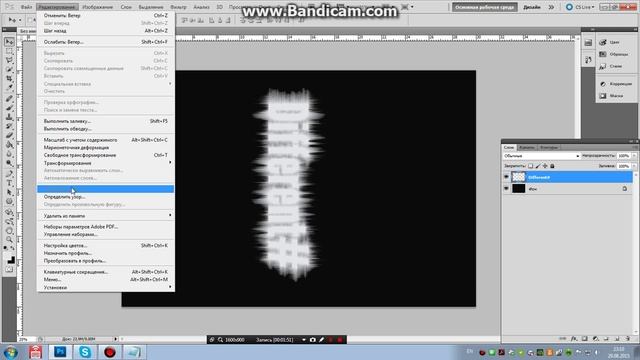Switch to the Каналы tab
640x360 pixels.
click(x=527, y=147)
